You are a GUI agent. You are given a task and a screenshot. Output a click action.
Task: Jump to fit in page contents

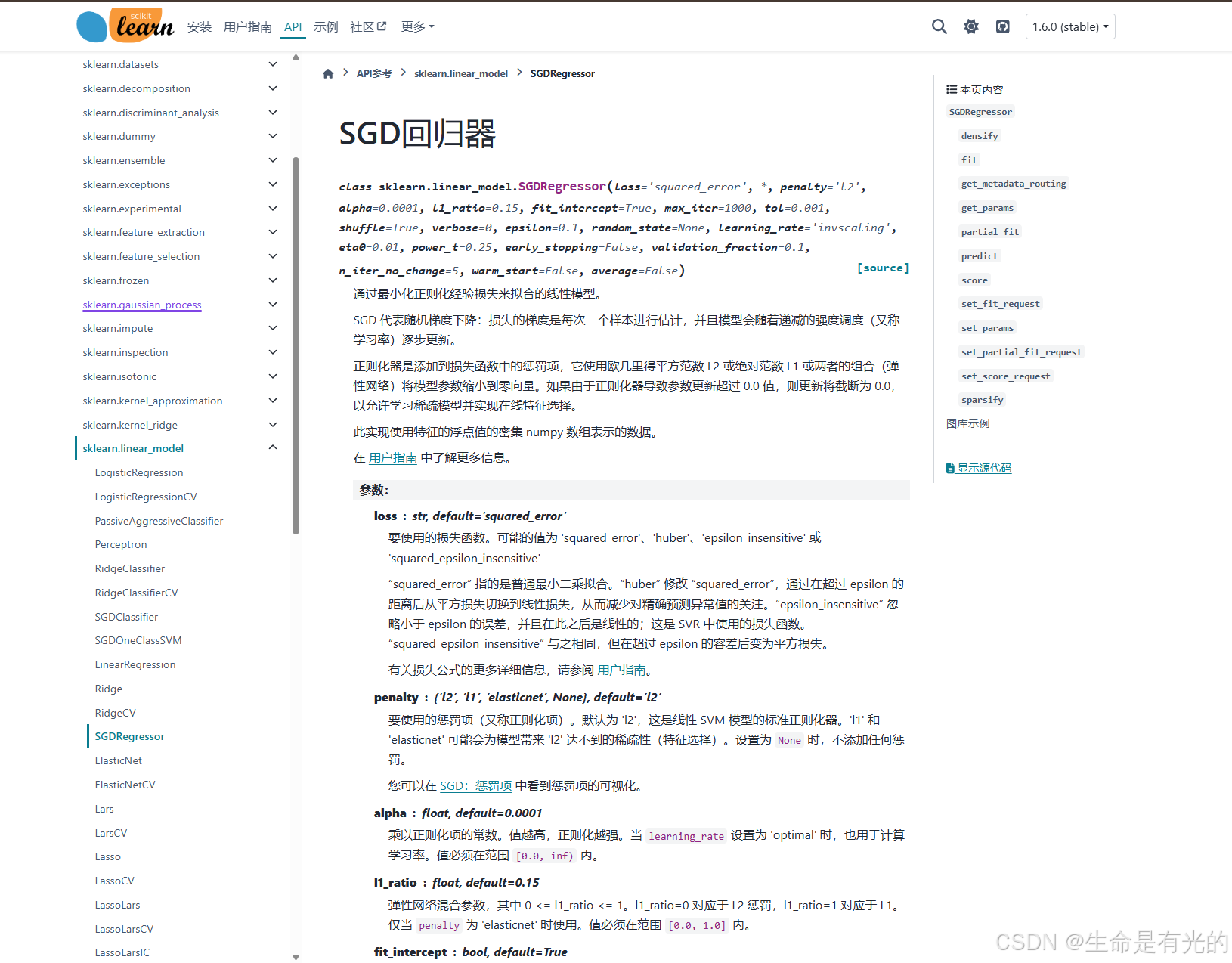click(969, 159)
